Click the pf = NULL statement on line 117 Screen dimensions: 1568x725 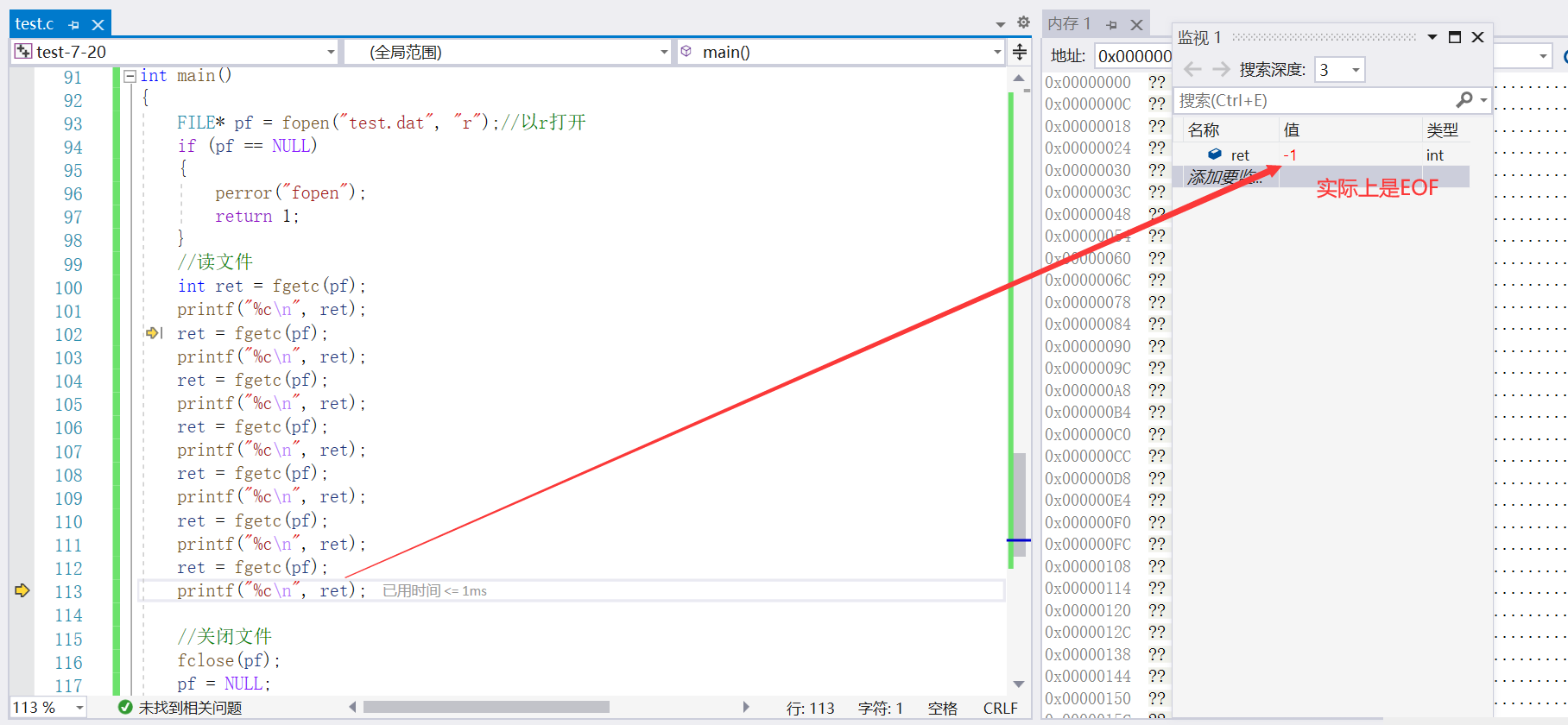(x=224, y=684)
